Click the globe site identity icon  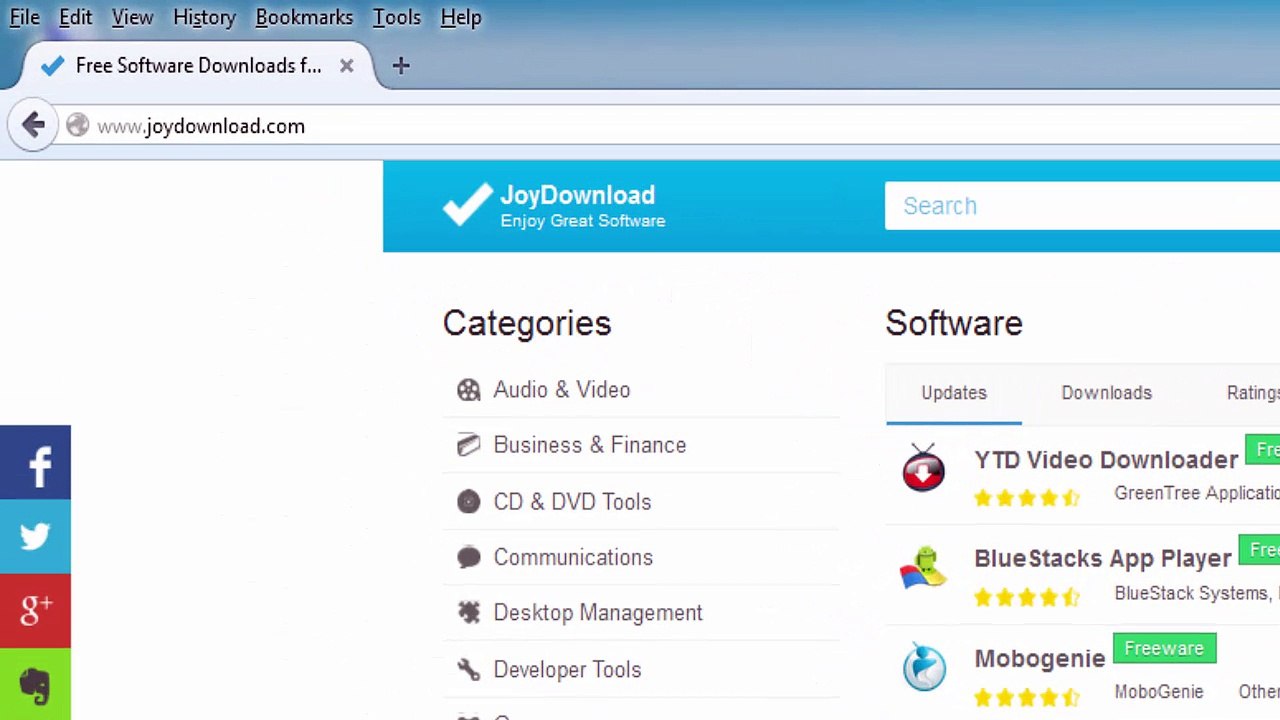click(x=77, y=125)
